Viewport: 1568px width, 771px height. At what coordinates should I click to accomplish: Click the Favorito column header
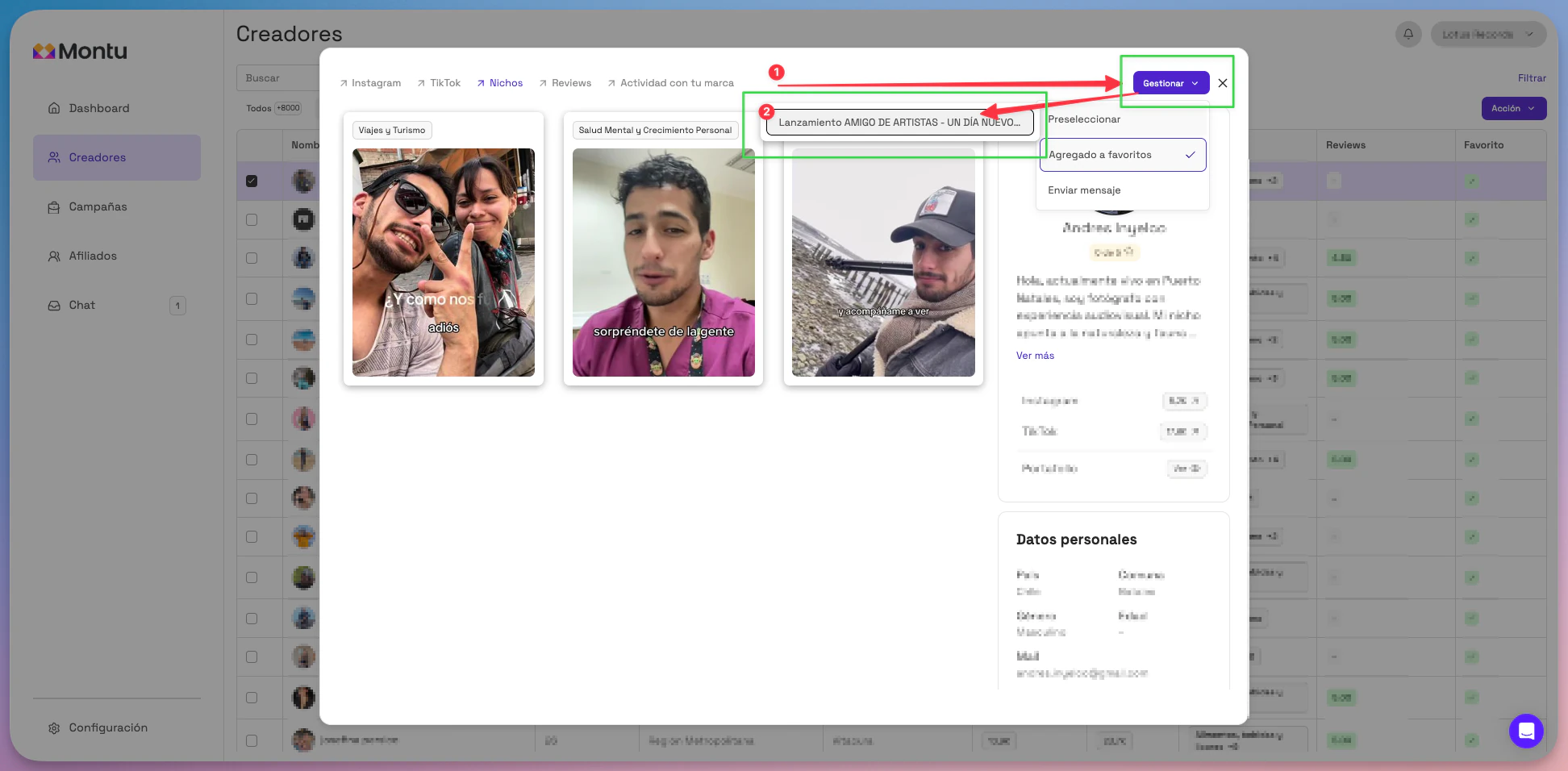tap(1483, 145)
